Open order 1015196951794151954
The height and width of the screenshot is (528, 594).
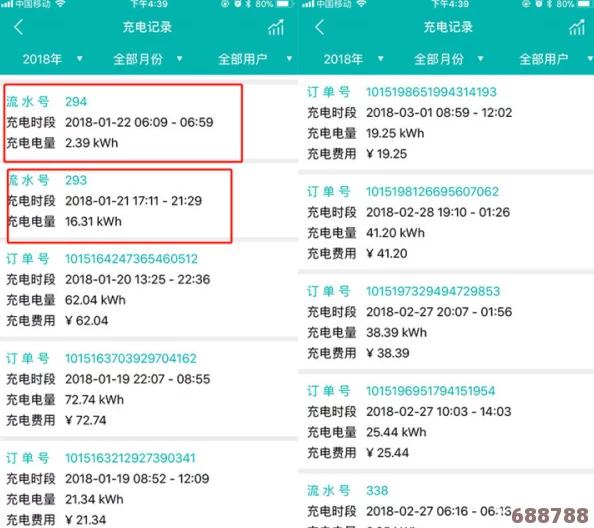click(x=430, y=391)
